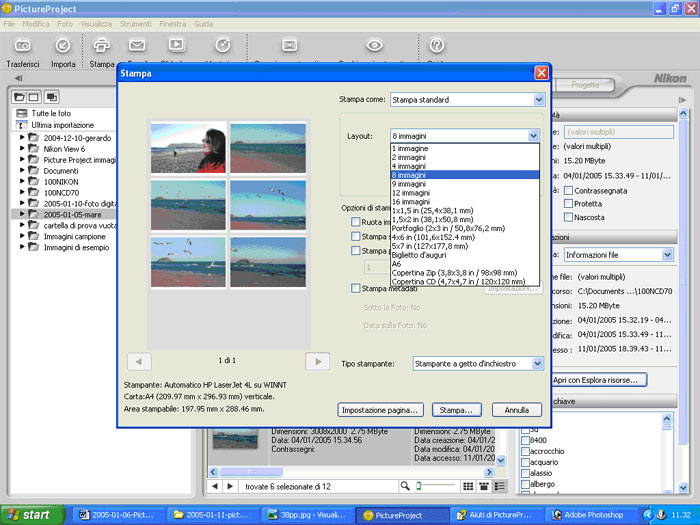Switch to grid thumbnail view icon

point(468,486)
